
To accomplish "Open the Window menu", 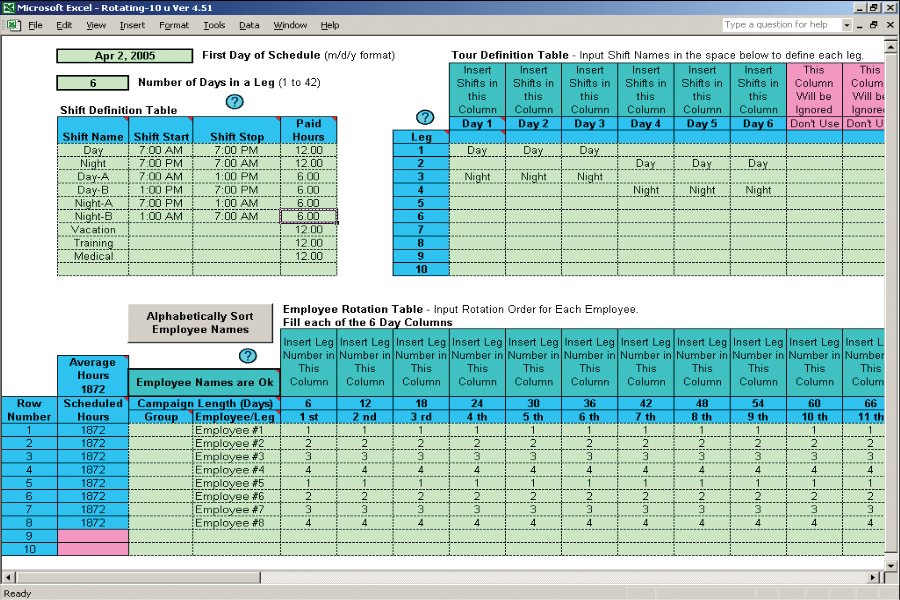I will click(290, 25).
